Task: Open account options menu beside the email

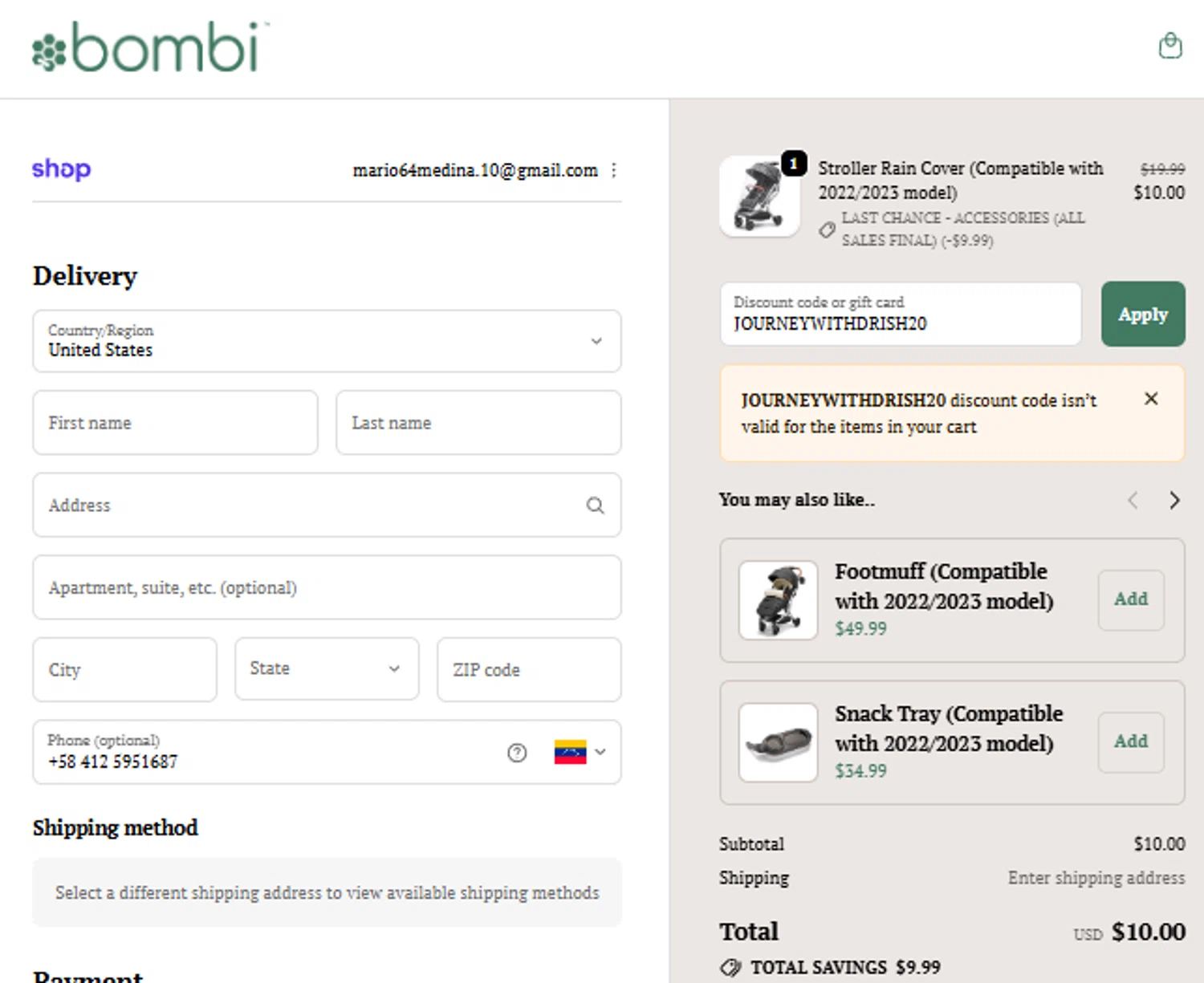Action: 614,170
